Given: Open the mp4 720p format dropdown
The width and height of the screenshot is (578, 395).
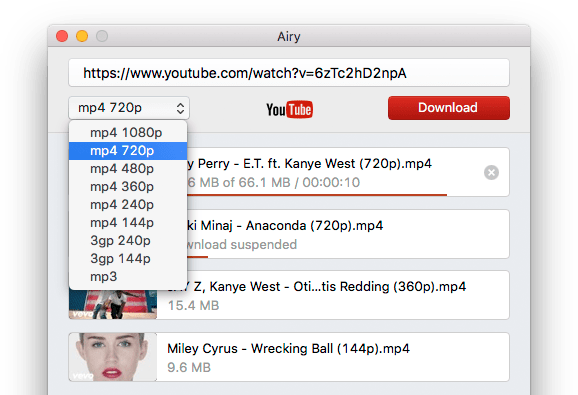Looking at the screenshot, I should [x=129, y=108].
